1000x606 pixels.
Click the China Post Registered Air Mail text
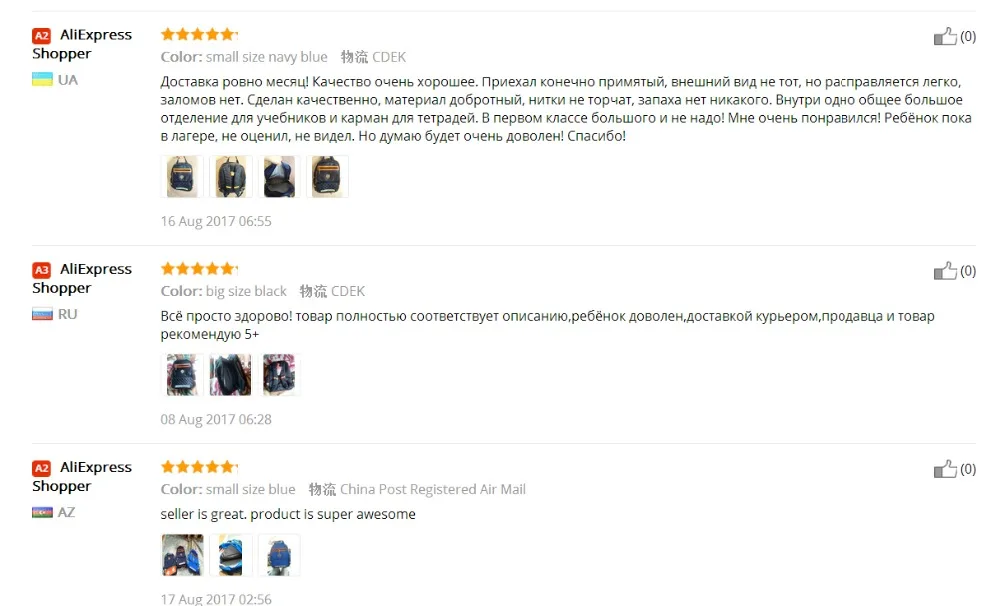[433, 489]
